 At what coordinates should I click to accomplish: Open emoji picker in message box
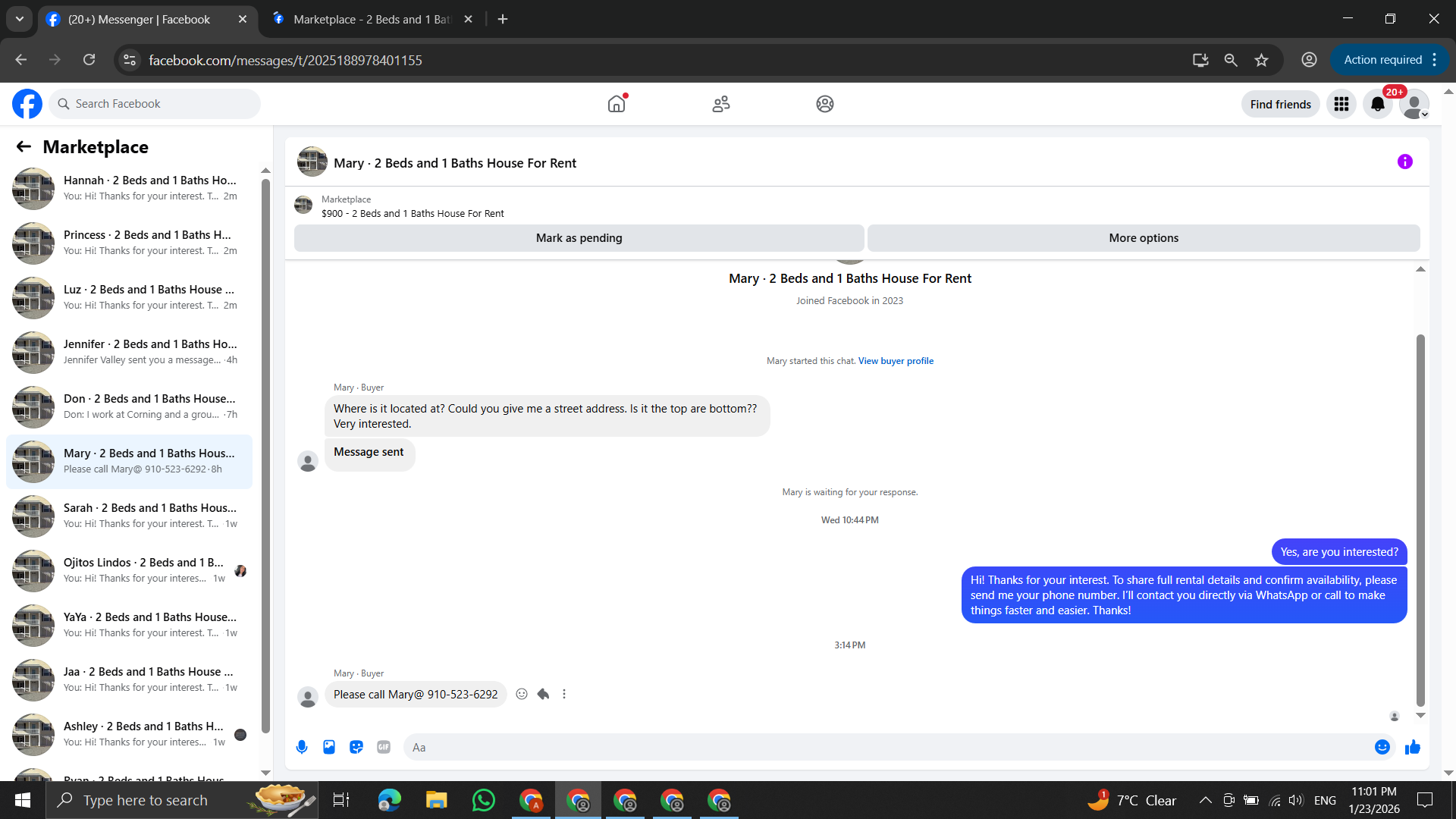1382,747
